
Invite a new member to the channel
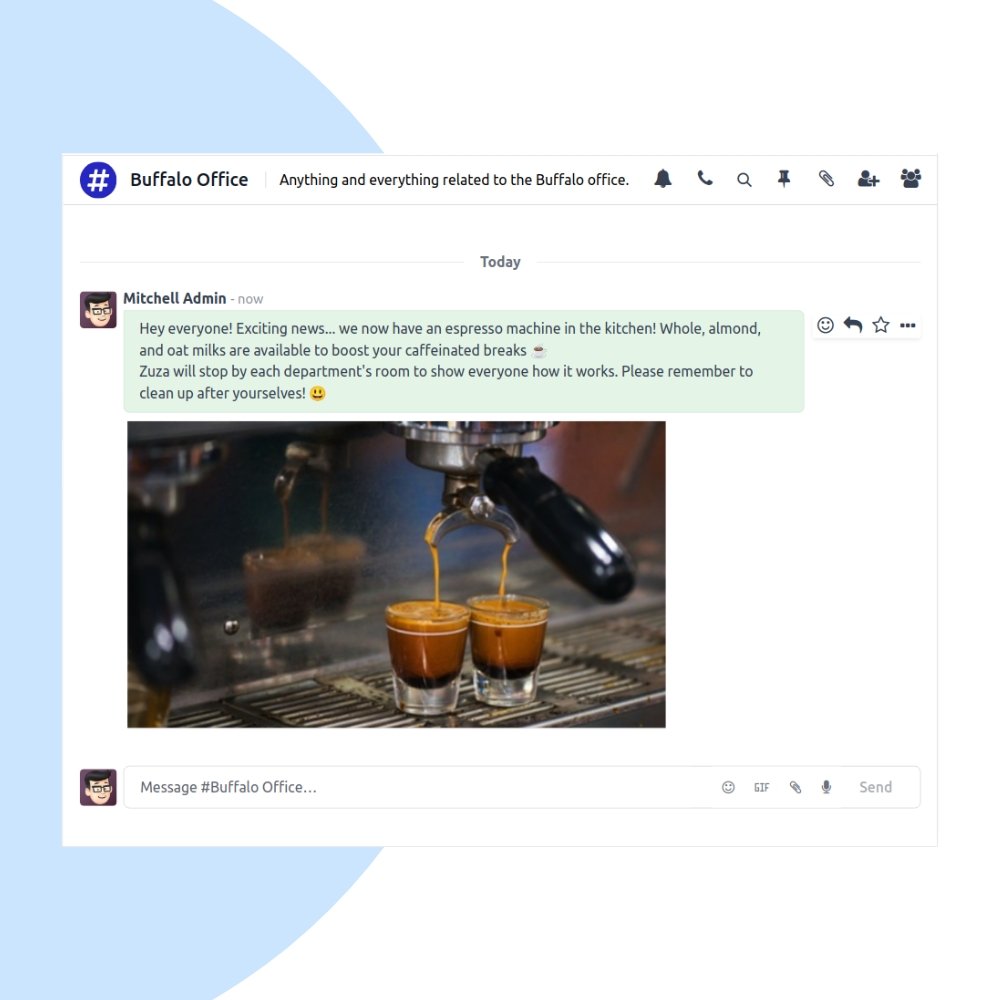pyautogui.click(x=867, y=179)
